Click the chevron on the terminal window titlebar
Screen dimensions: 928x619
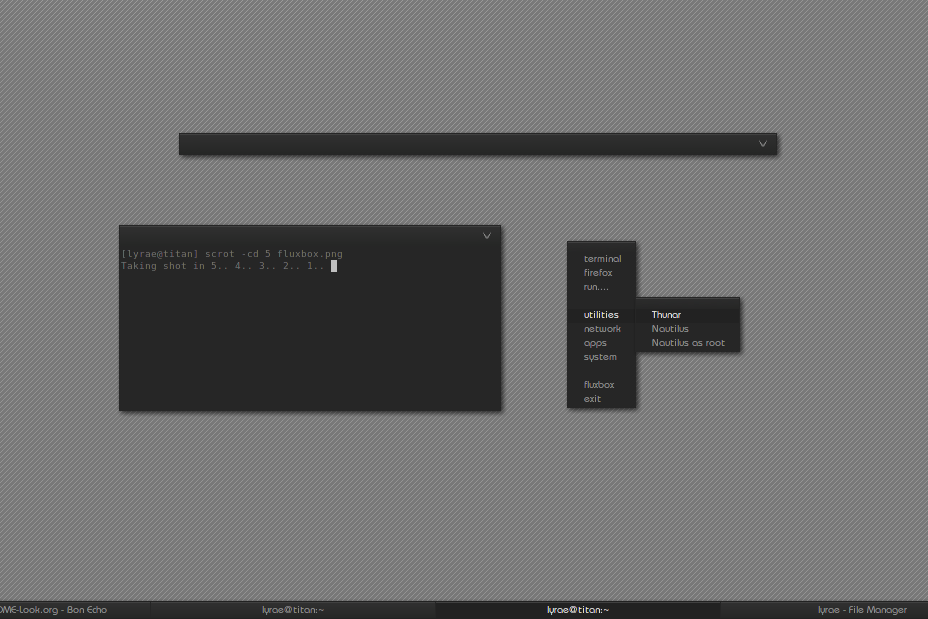pos(486,236)
